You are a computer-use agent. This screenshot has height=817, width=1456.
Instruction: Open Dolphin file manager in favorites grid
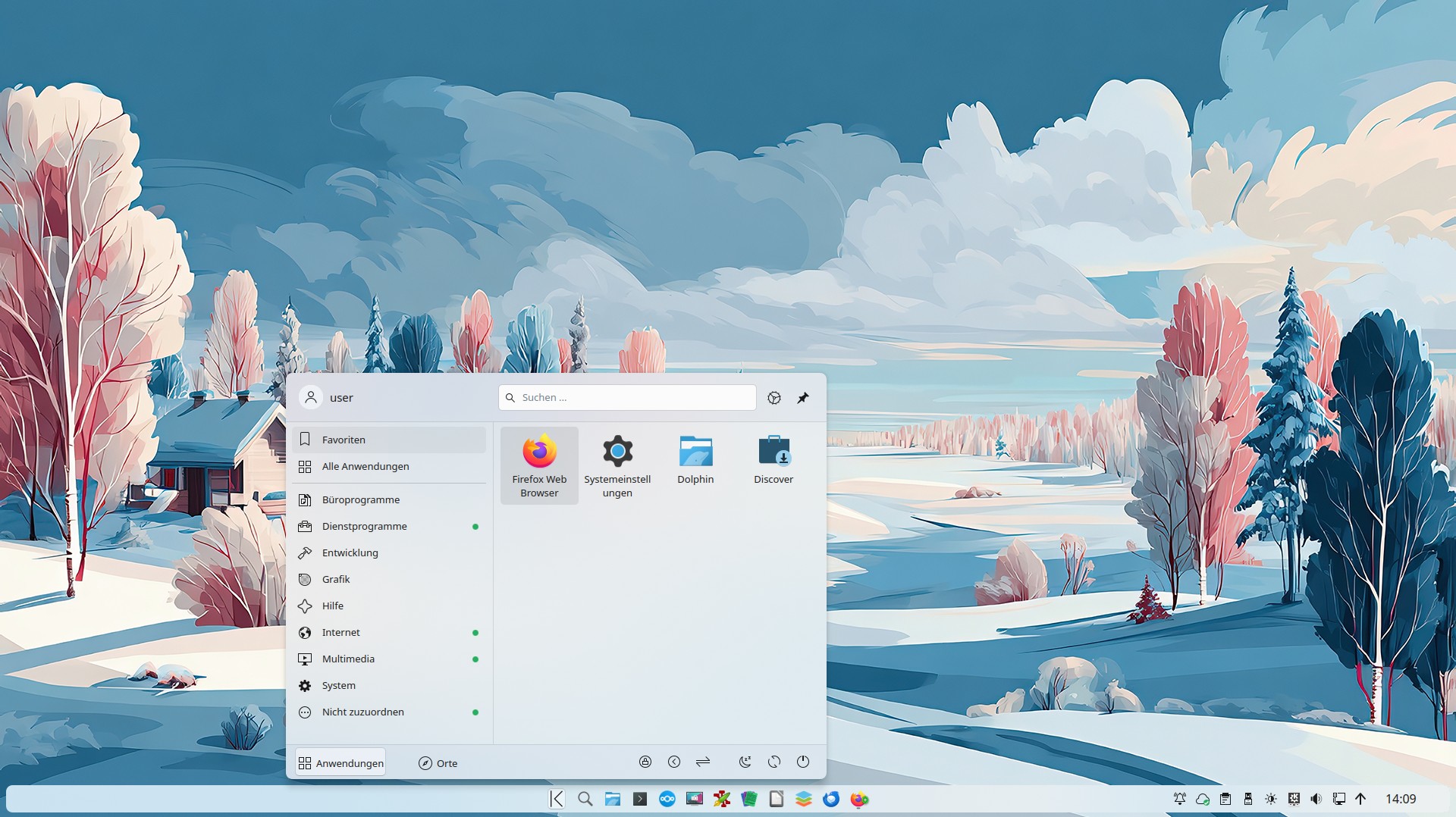click(695, 459)
